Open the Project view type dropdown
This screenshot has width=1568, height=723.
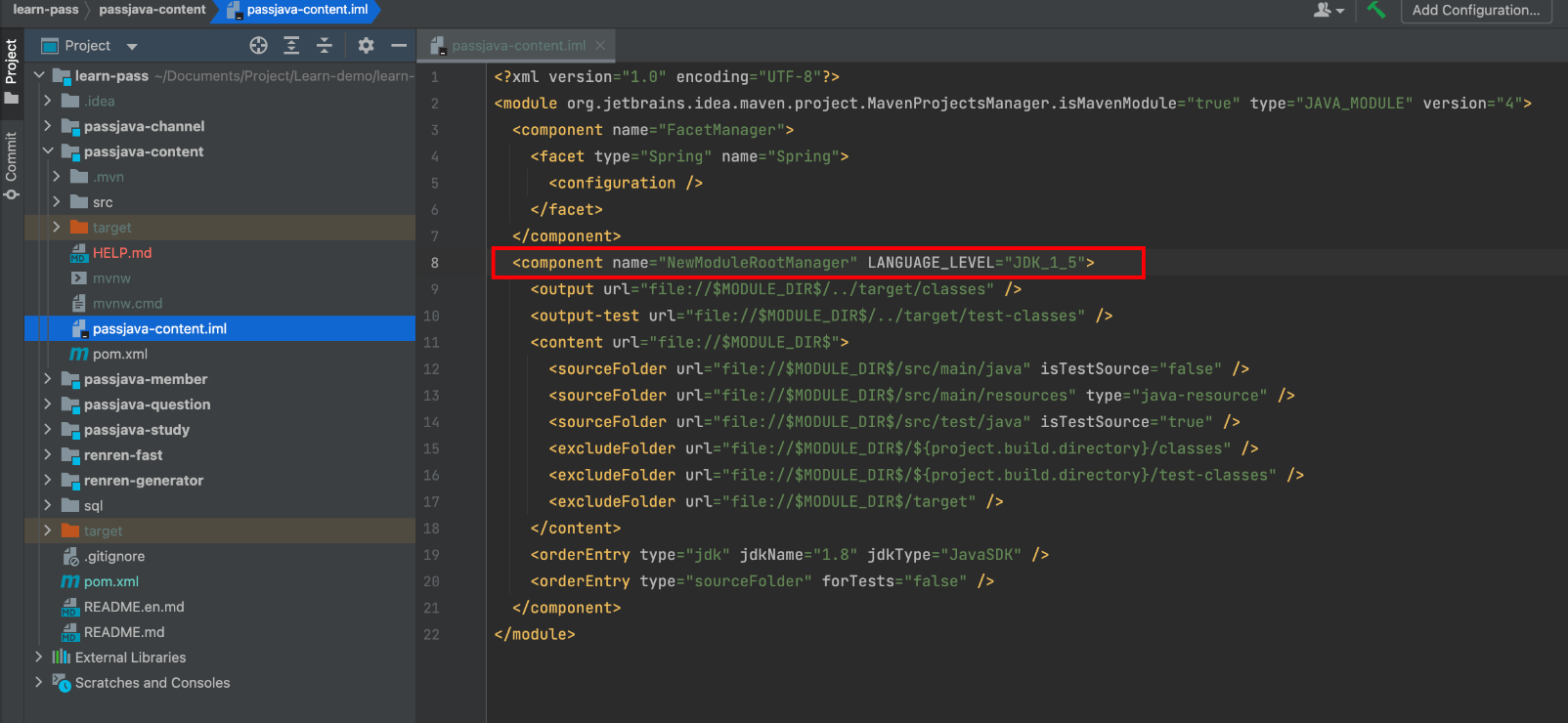tap(132, 46)
